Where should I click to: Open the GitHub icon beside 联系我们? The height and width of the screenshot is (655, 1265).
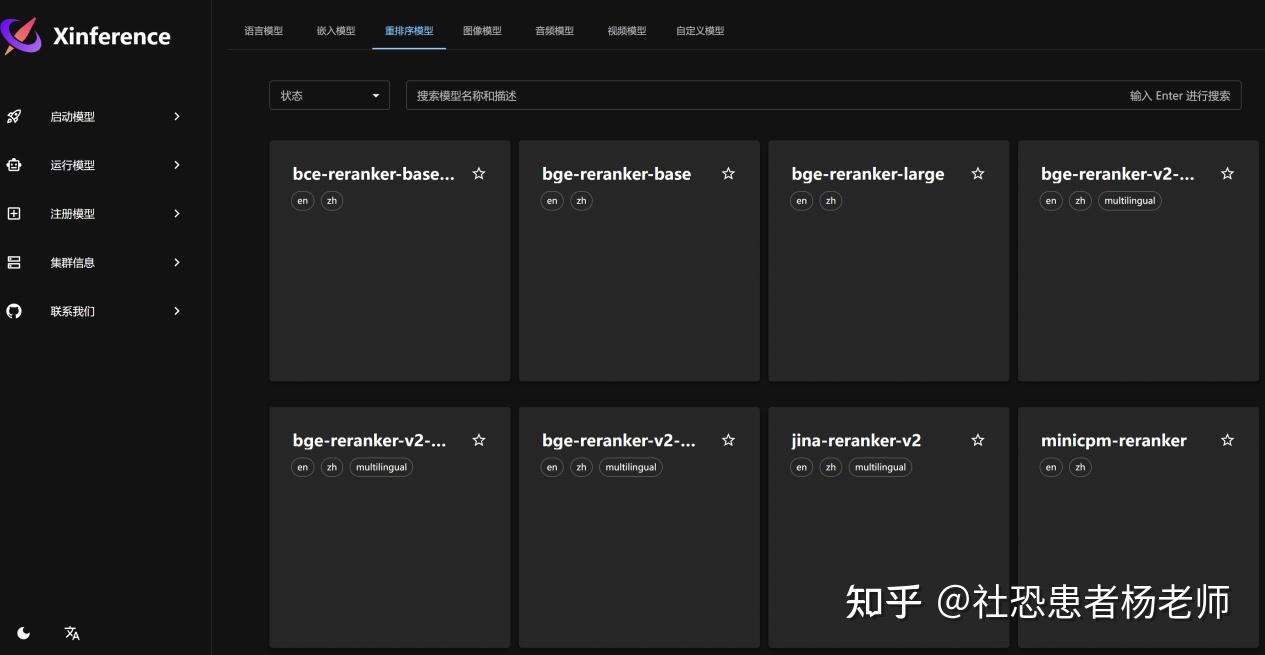click(14, 311)
